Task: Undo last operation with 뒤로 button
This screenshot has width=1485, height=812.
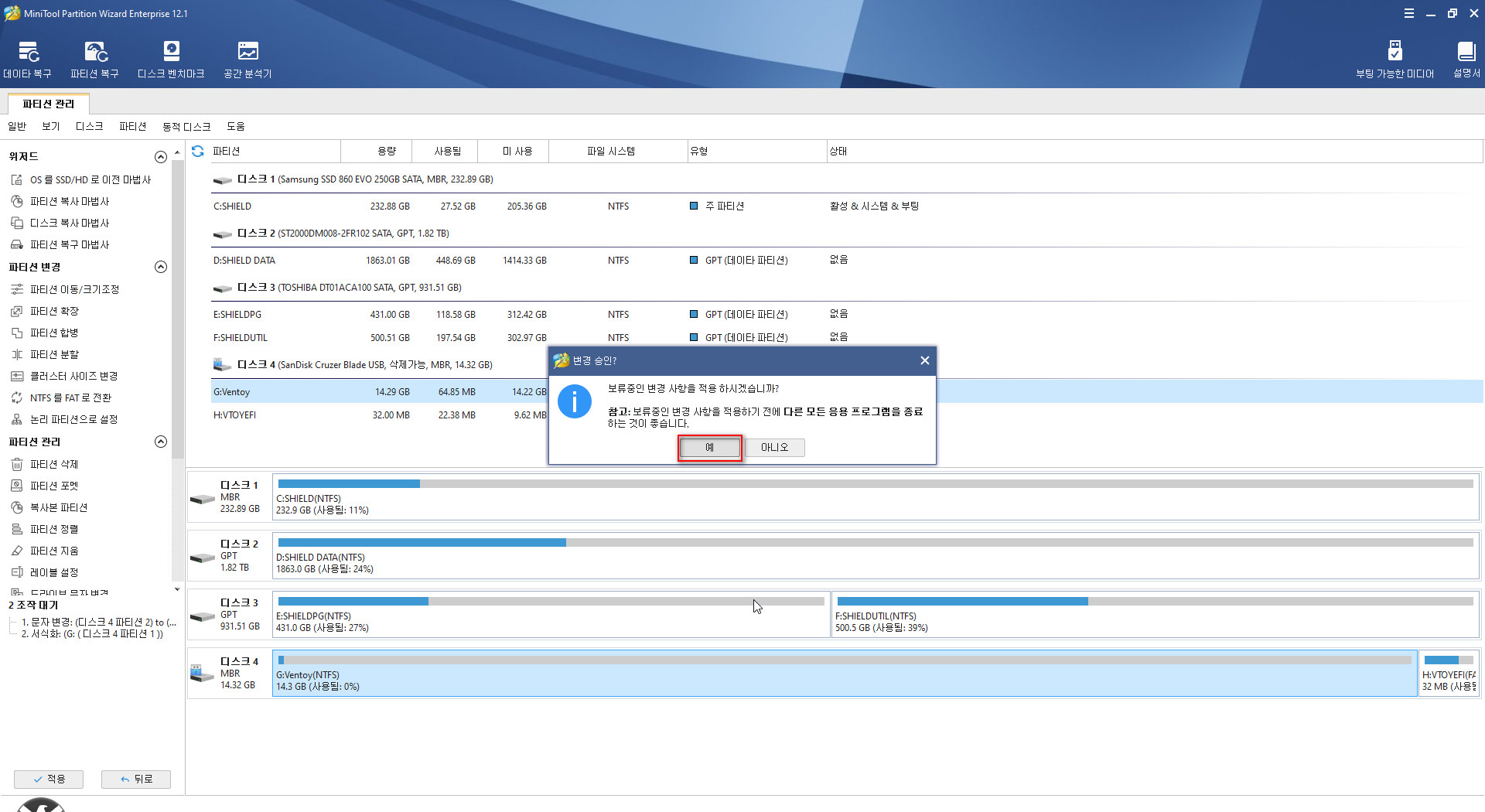Action: [x=136, y=779]
